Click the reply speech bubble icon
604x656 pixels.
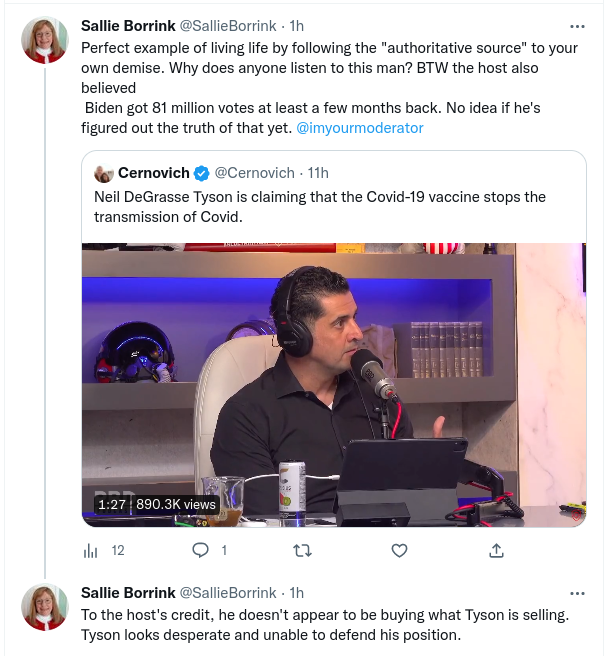200,550
